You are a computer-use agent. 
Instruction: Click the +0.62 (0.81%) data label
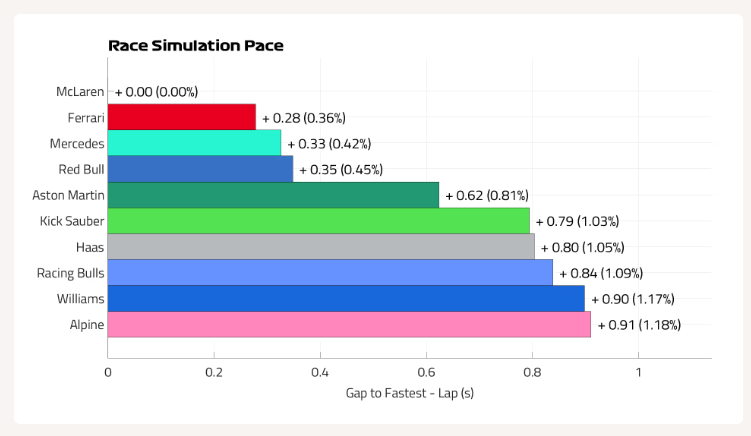point(487,195)
